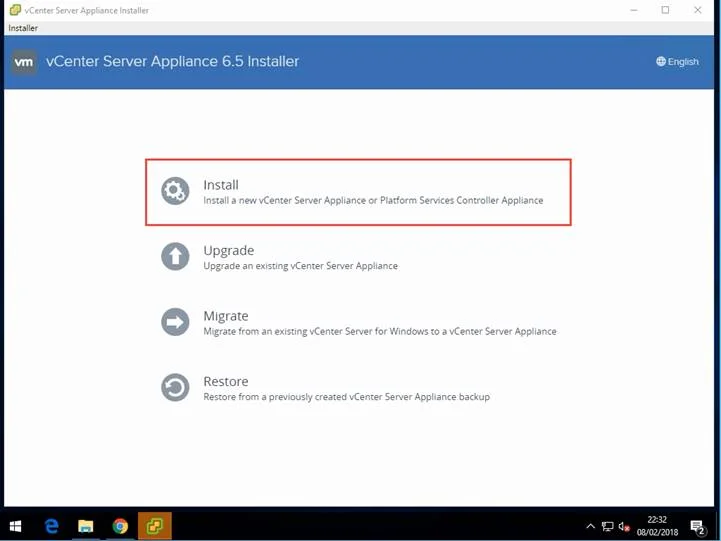Click the VMware vm logo
The height and width of the screenshot is (541, 721).
click(24, 62)
